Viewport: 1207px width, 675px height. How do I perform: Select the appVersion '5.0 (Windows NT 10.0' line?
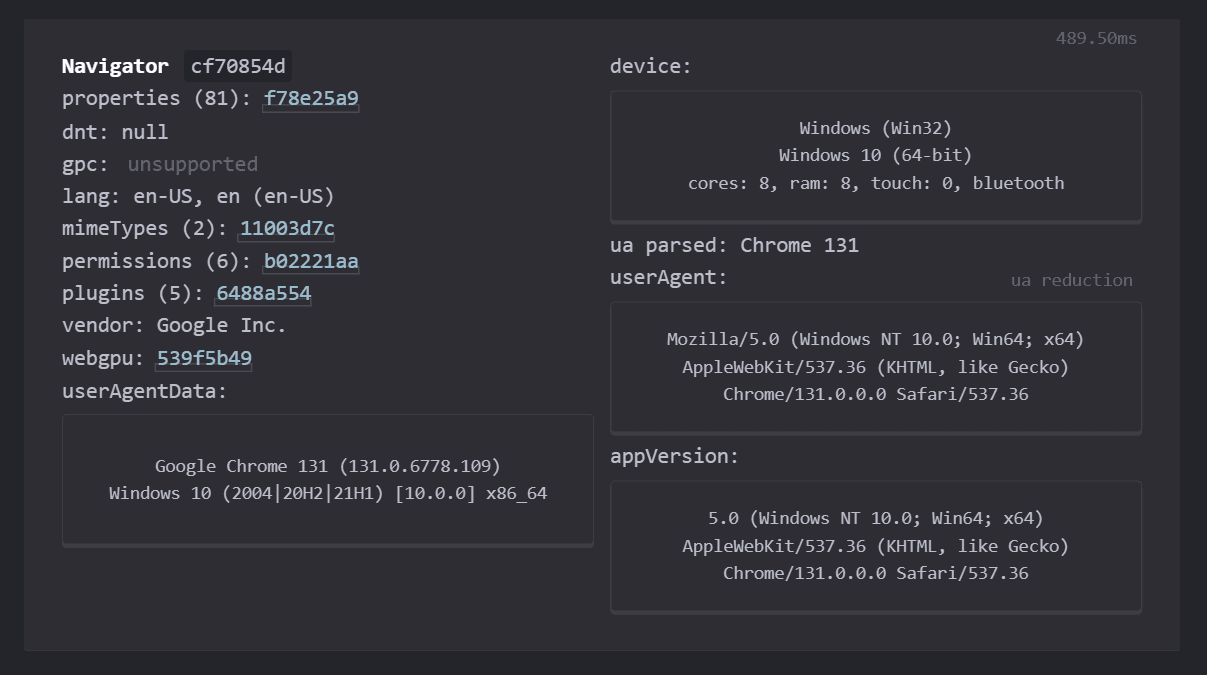tap(876, 518)
